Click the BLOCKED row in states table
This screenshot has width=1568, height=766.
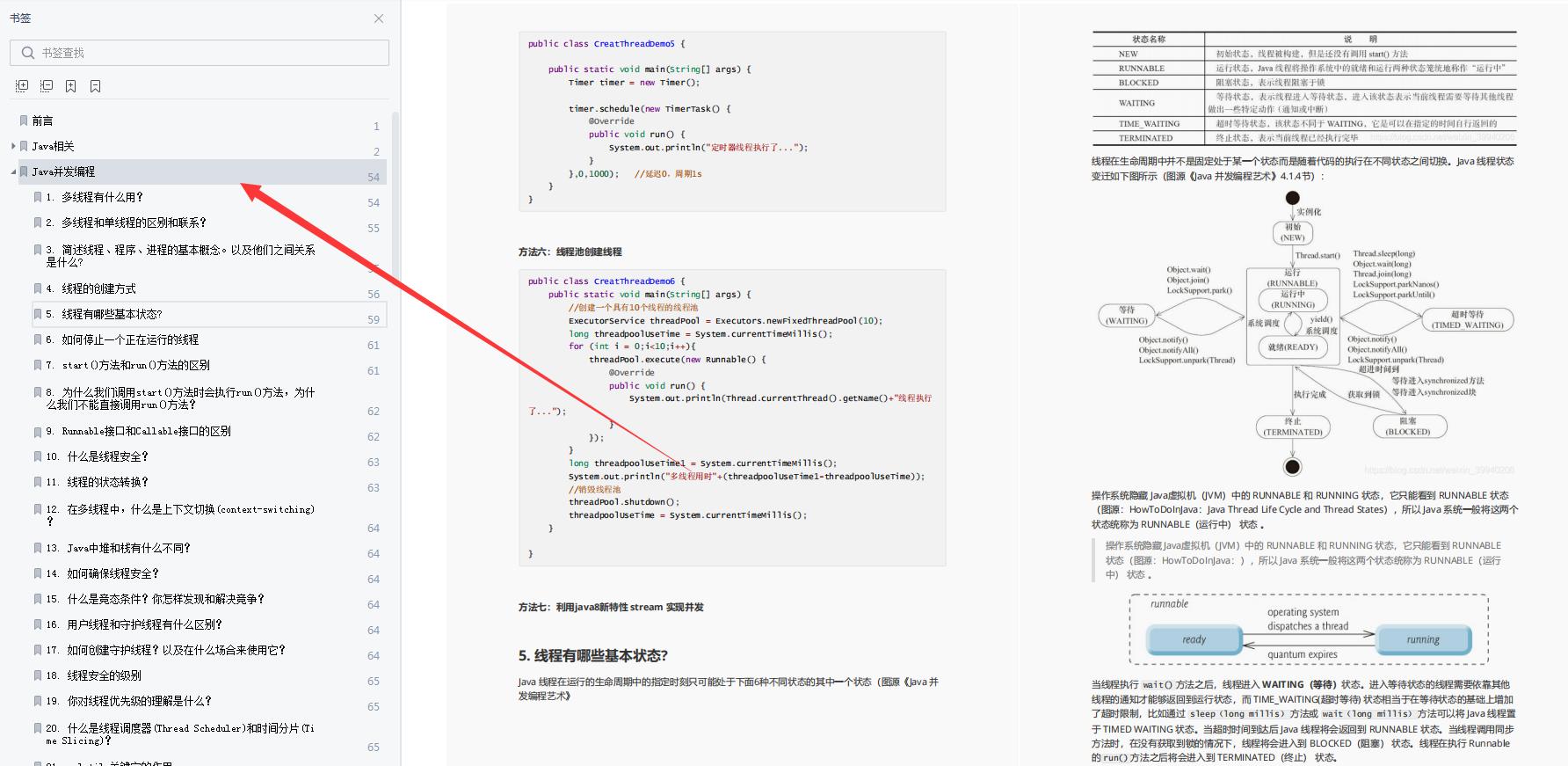coord(1304,83)
